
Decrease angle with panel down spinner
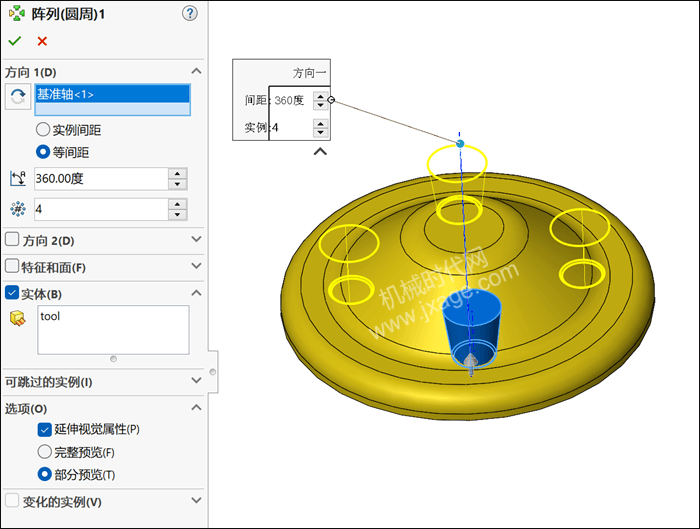(178, 184)
